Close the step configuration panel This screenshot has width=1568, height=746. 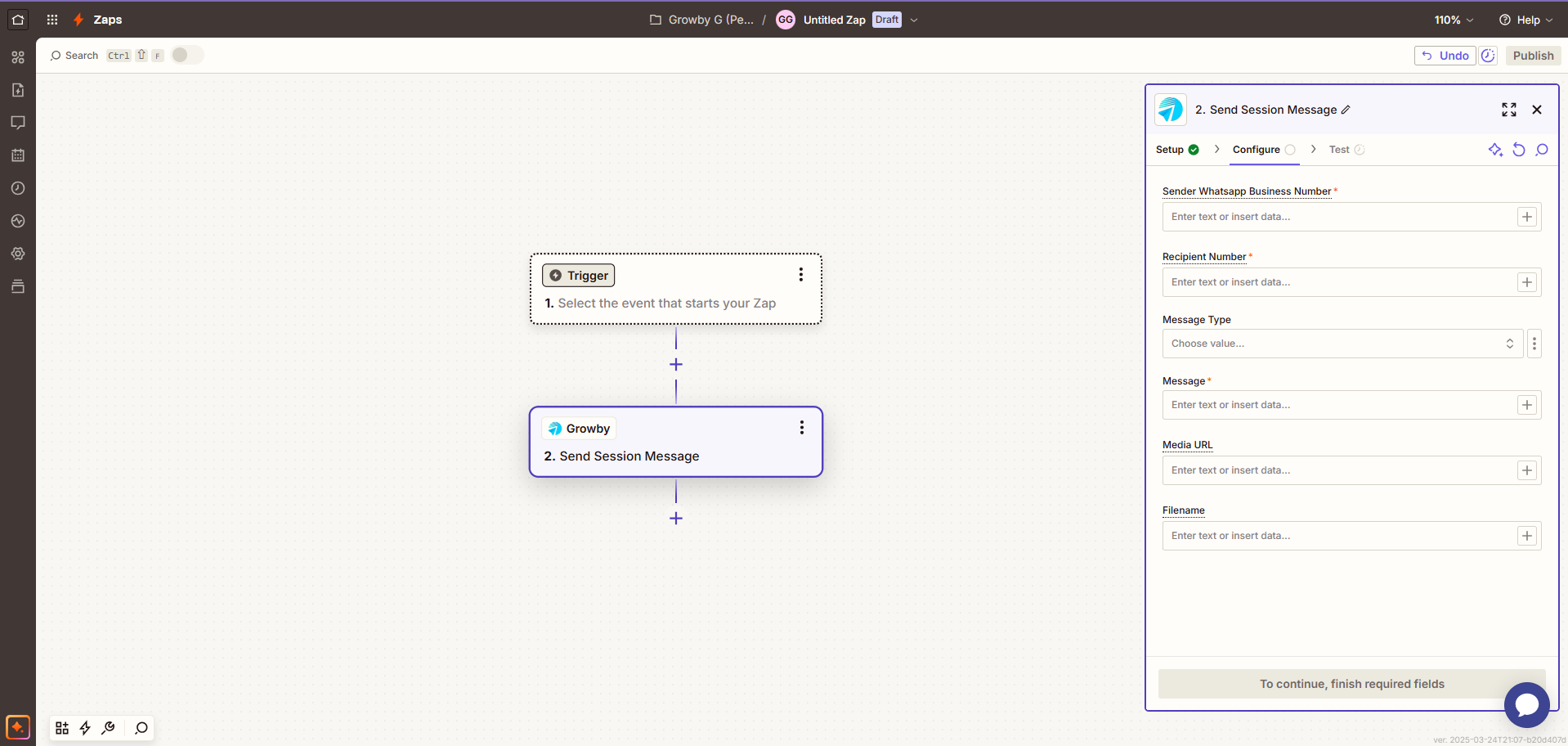click(x=1537, y=110)
